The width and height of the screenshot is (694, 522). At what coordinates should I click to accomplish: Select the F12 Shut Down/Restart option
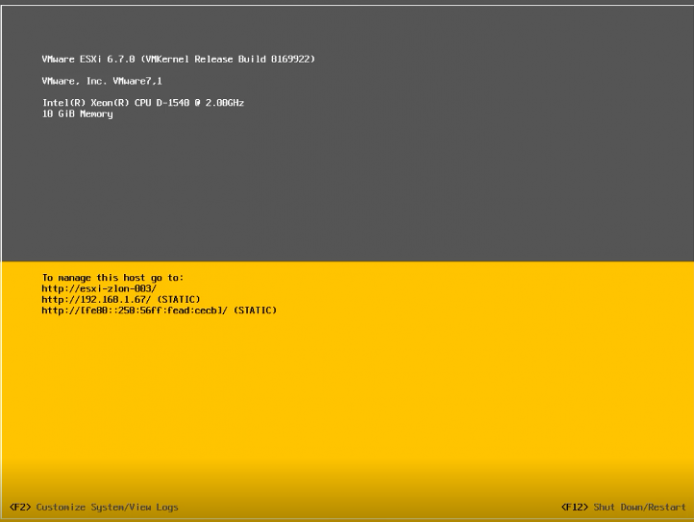point(623,507)
